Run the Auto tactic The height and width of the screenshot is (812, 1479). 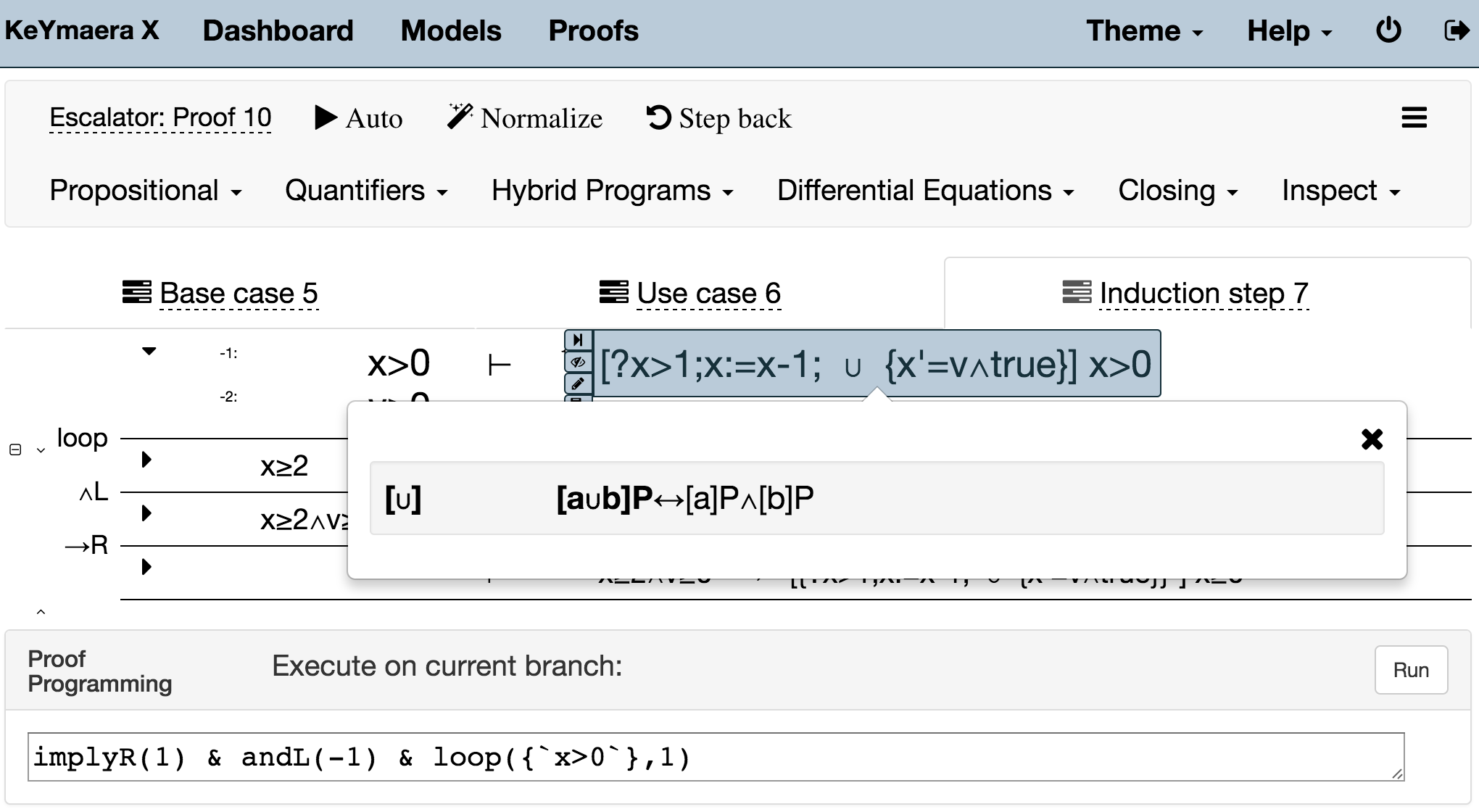point(359,118)
